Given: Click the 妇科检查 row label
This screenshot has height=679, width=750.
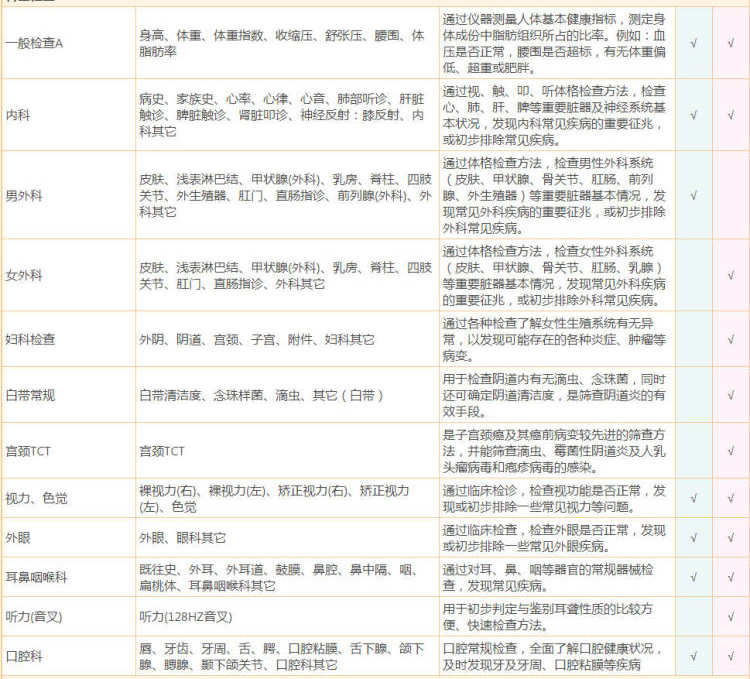Looking at the screenshot, I should (31, 340).
